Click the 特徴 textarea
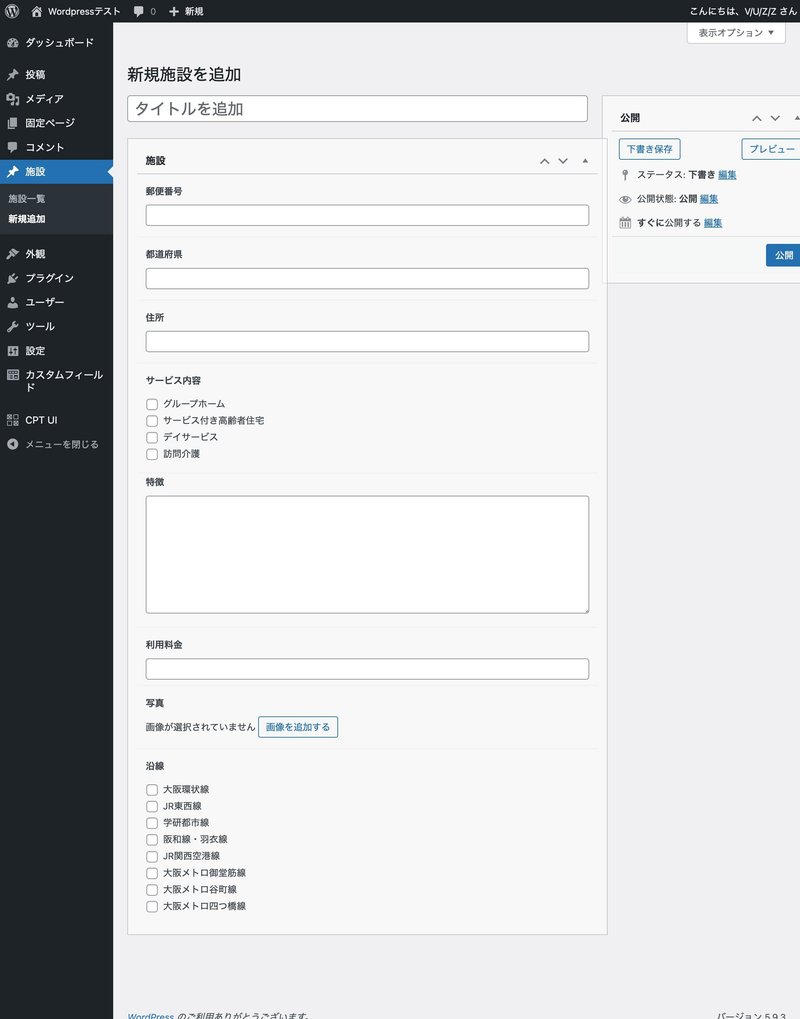Screen dimensions: 800x1019 [x=367, y=554]
